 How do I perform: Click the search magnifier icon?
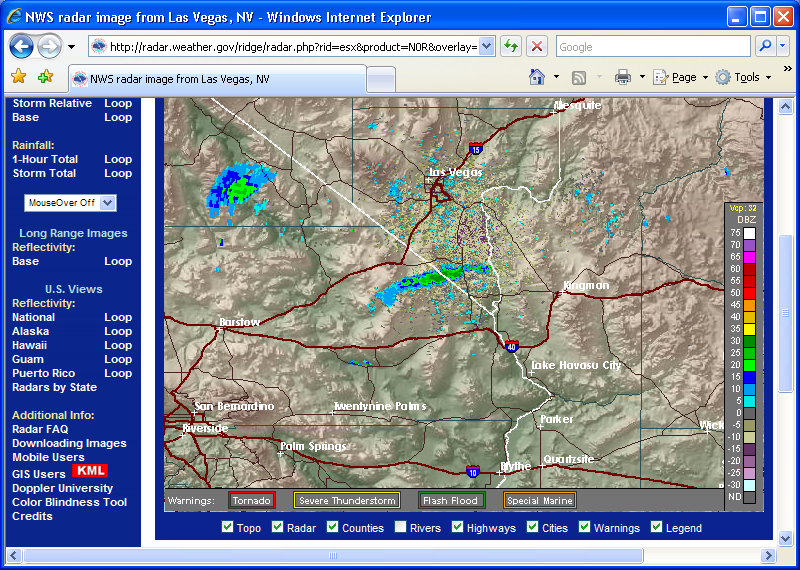point(765,46)
